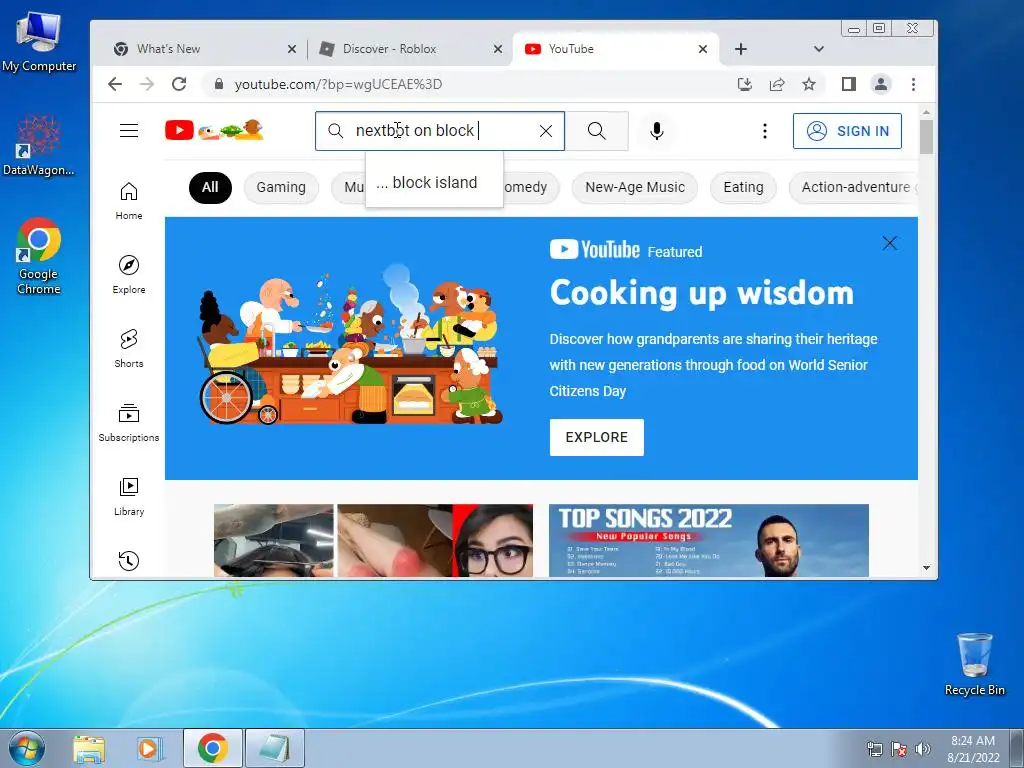Reload the YouTube page

coord(179,84)
